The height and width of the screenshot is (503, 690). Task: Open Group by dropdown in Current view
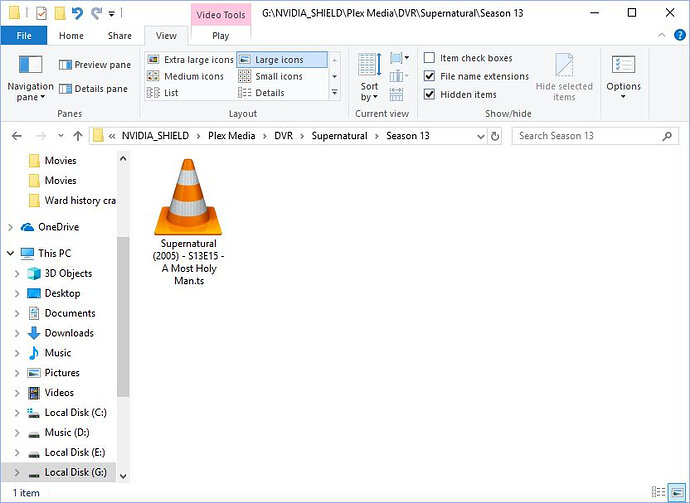pos(400,58)
